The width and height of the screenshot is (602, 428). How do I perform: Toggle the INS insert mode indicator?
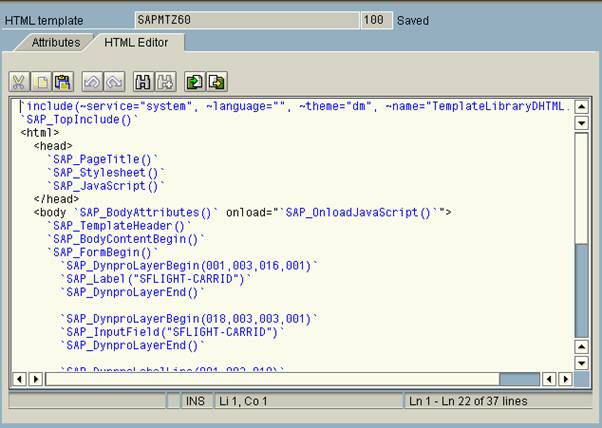tap(195, 401)
